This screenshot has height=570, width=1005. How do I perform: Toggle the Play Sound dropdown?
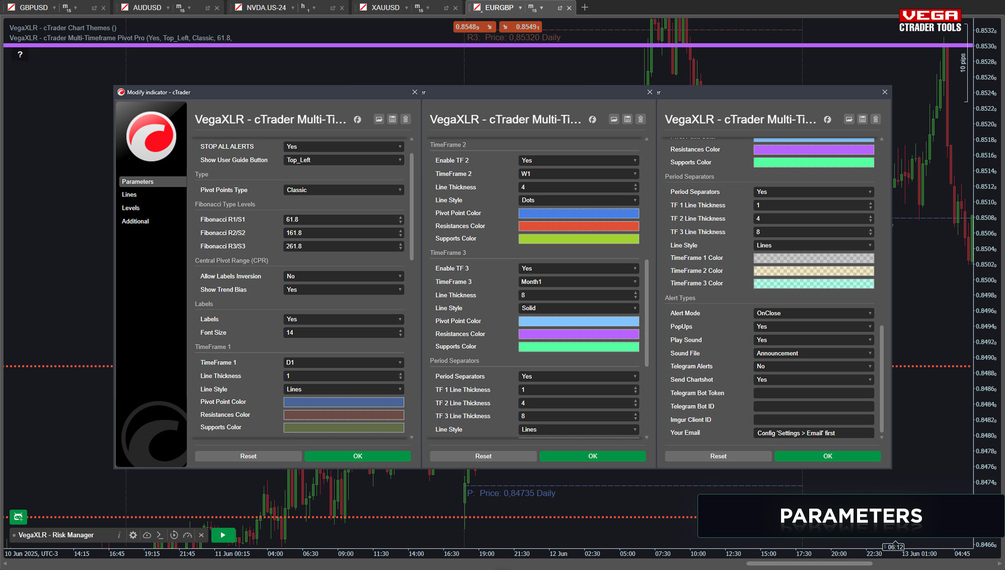(814, 340)
